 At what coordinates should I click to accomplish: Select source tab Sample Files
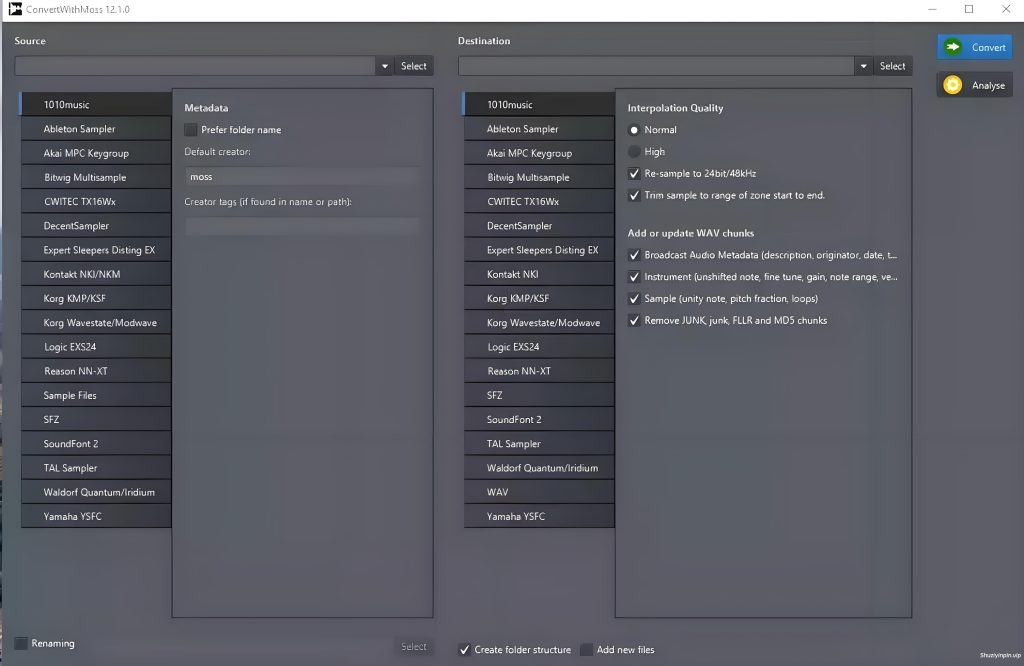click(96, 395)
